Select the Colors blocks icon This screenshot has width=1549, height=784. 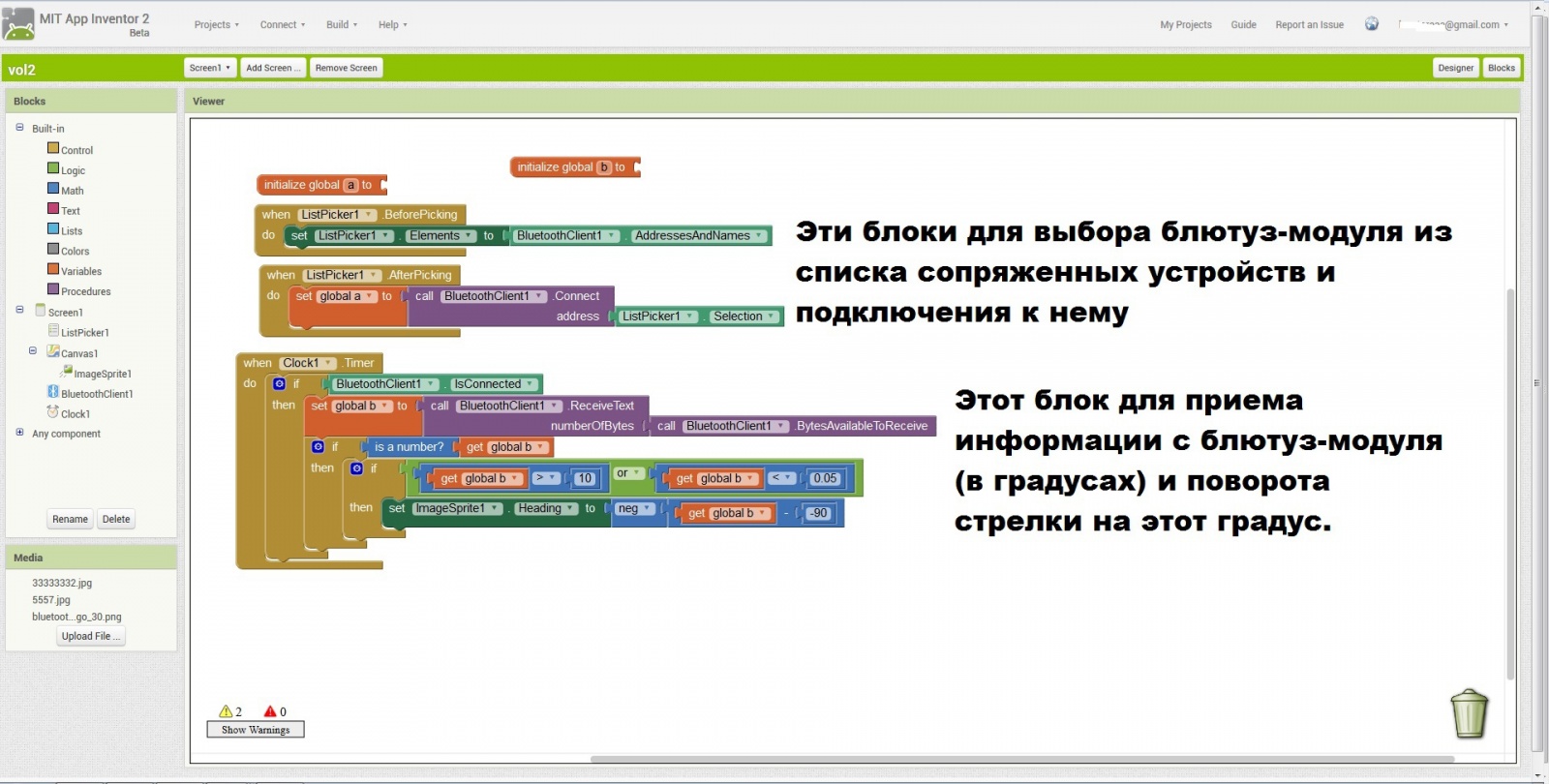click(53, 249)
